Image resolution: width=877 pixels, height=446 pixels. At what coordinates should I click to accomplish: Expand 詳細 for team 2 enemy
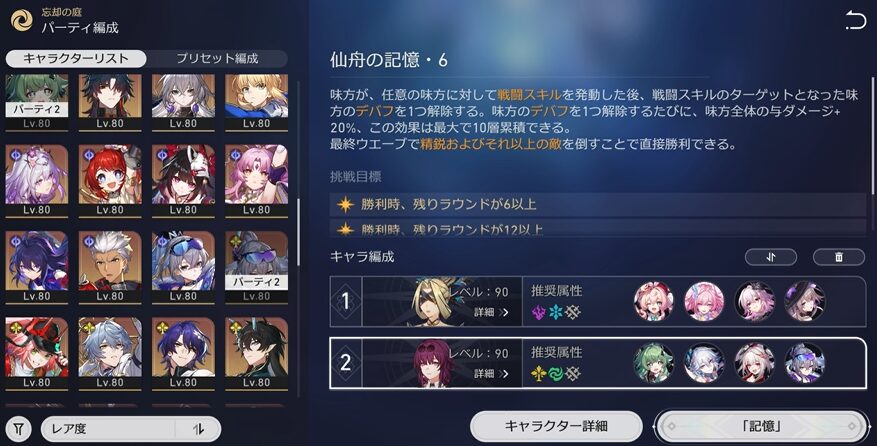(x=491, y=373)
